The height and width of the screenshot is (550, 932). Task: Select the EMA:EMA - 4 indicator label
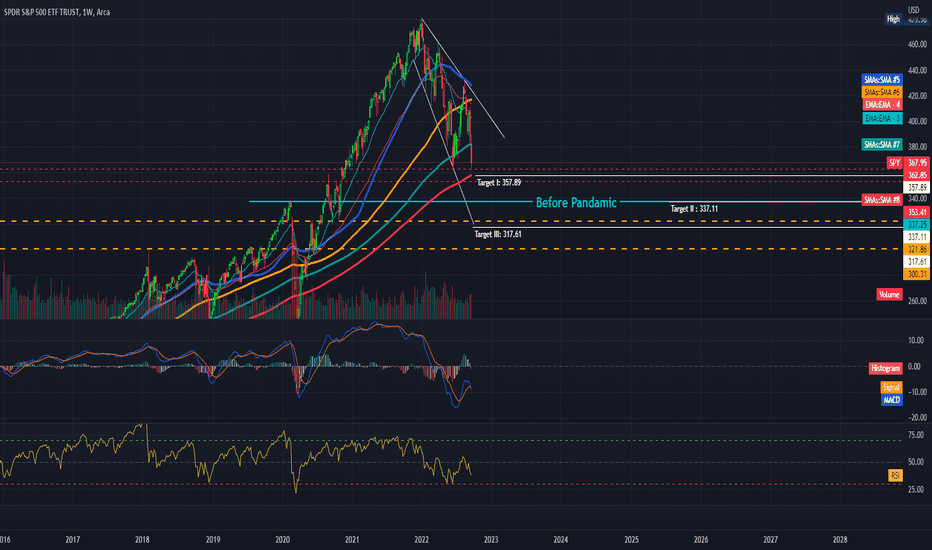[x=883, y=105]
